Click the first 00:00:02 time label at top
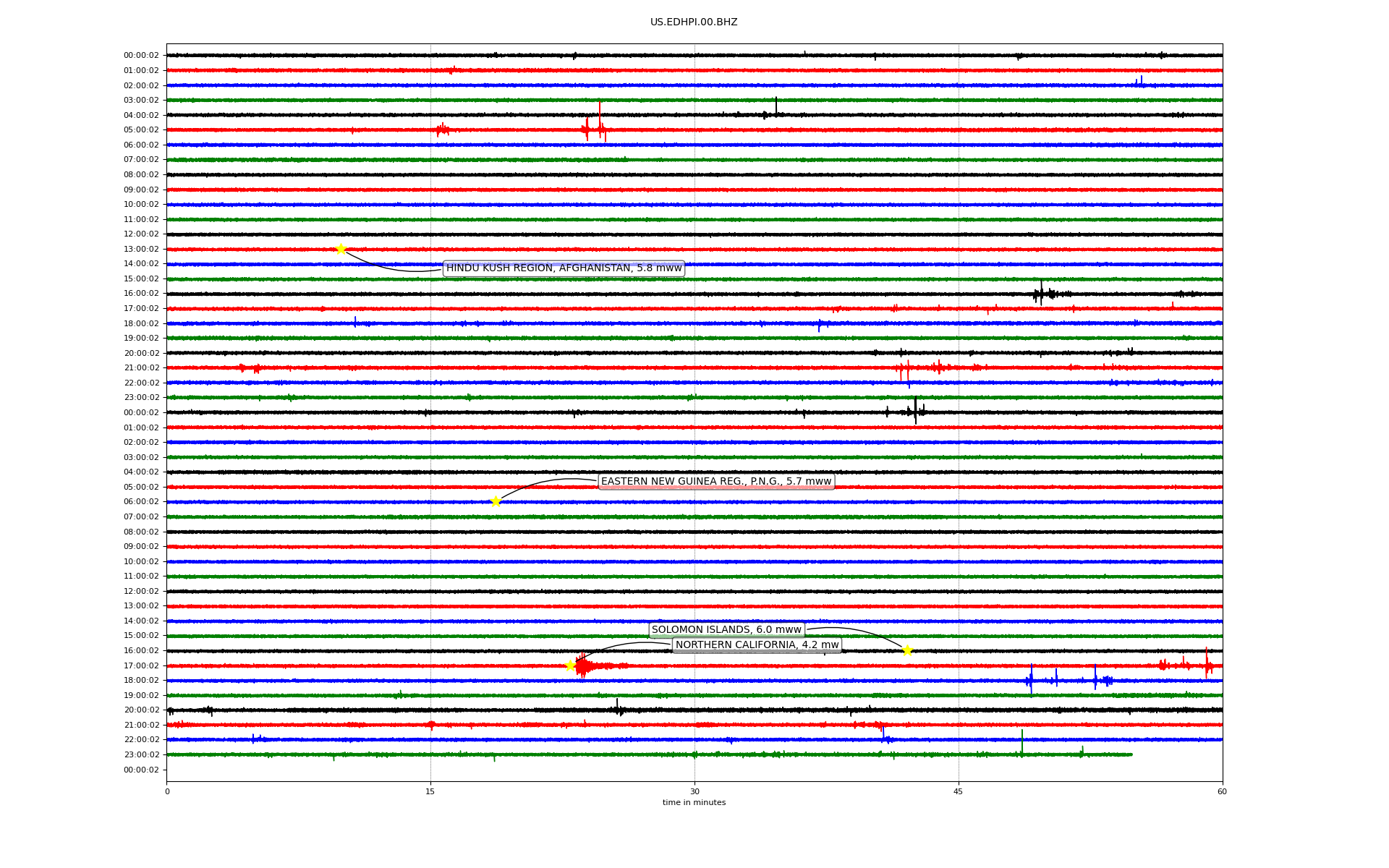This screenshot has width=1389, height=868. [x=141, y=56]
